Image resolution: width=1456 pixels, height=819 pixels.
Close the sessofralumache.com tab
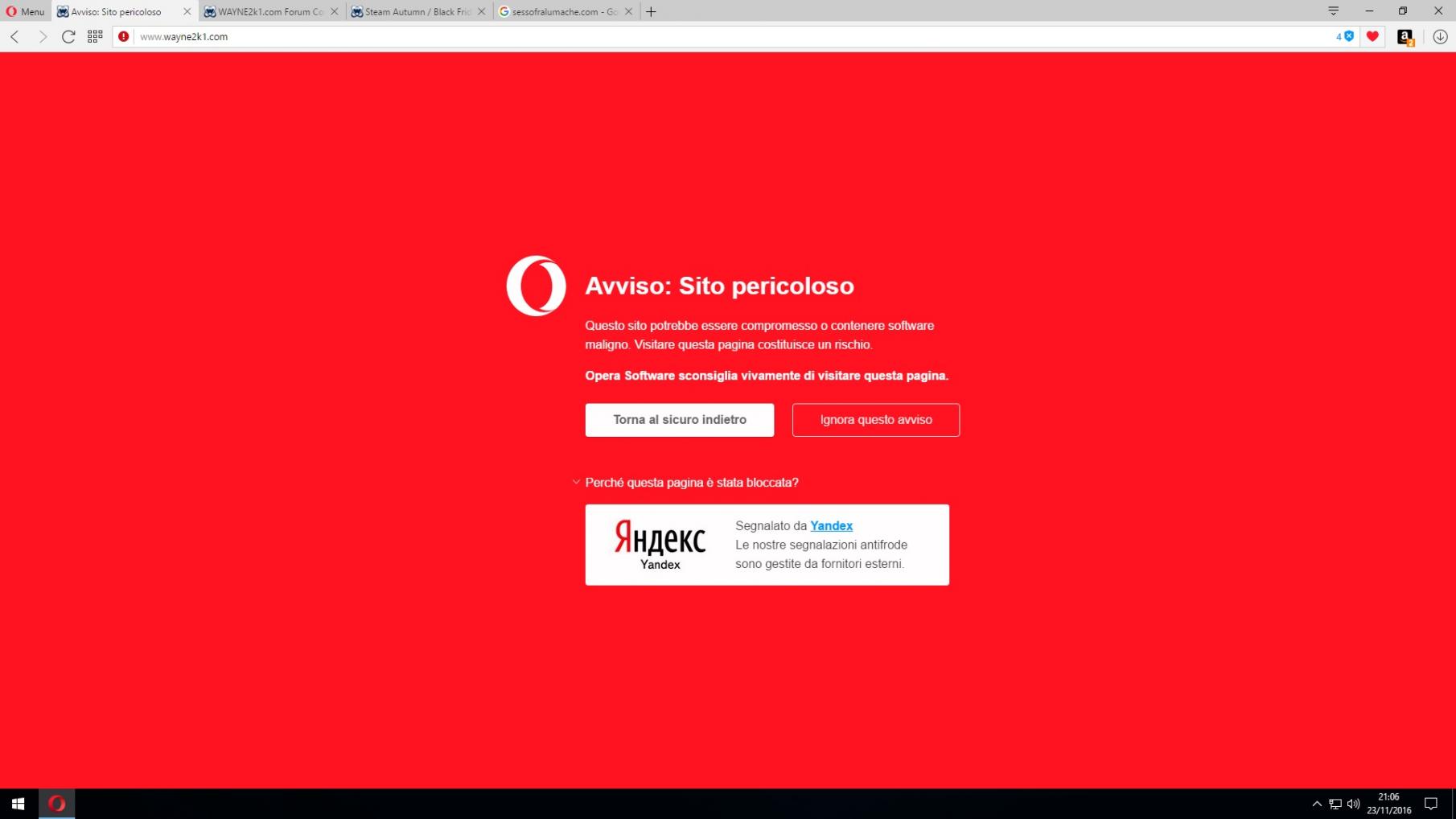click(x=628, y=12)
